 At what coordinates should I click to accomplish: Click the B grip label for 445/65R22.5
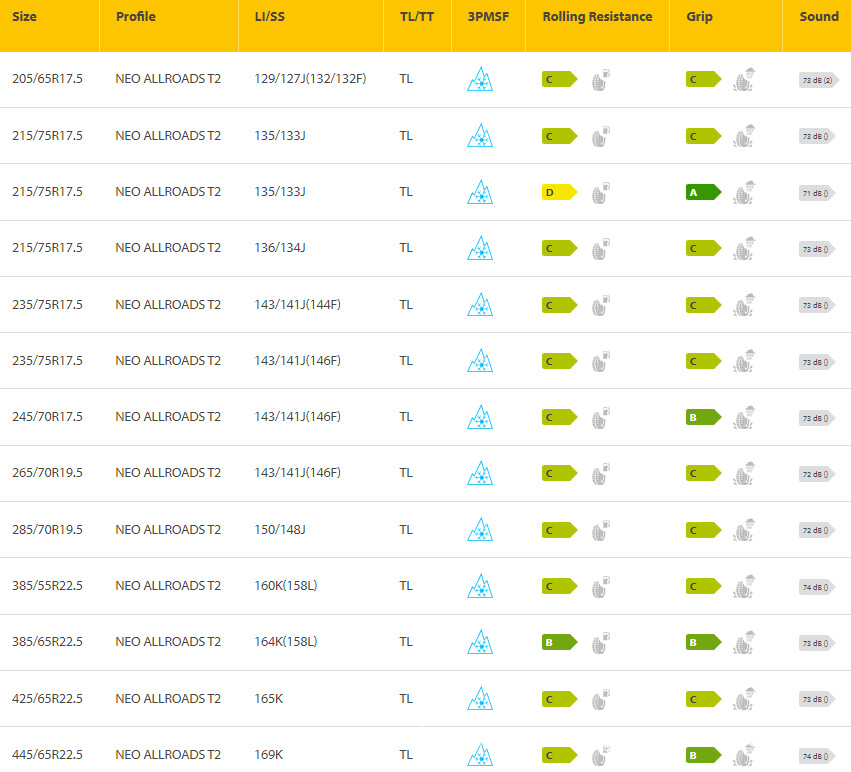[x=703, y=755]
